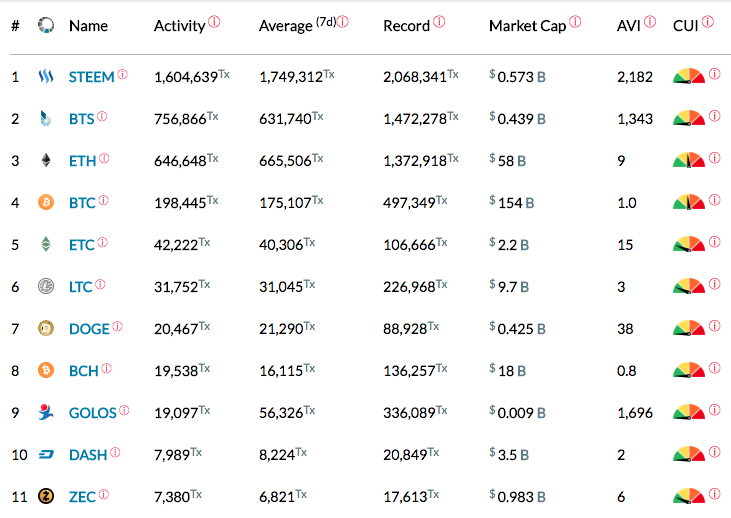731x518 pixels.
Task: Click the info icon next to AVI header
Action: [650, 21]
